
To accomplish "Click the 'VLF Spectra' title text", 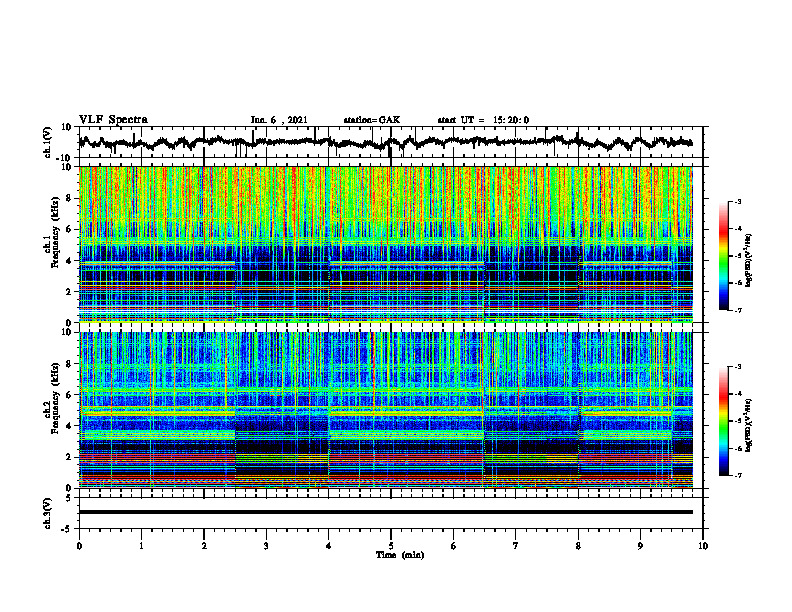I will 113,120.
